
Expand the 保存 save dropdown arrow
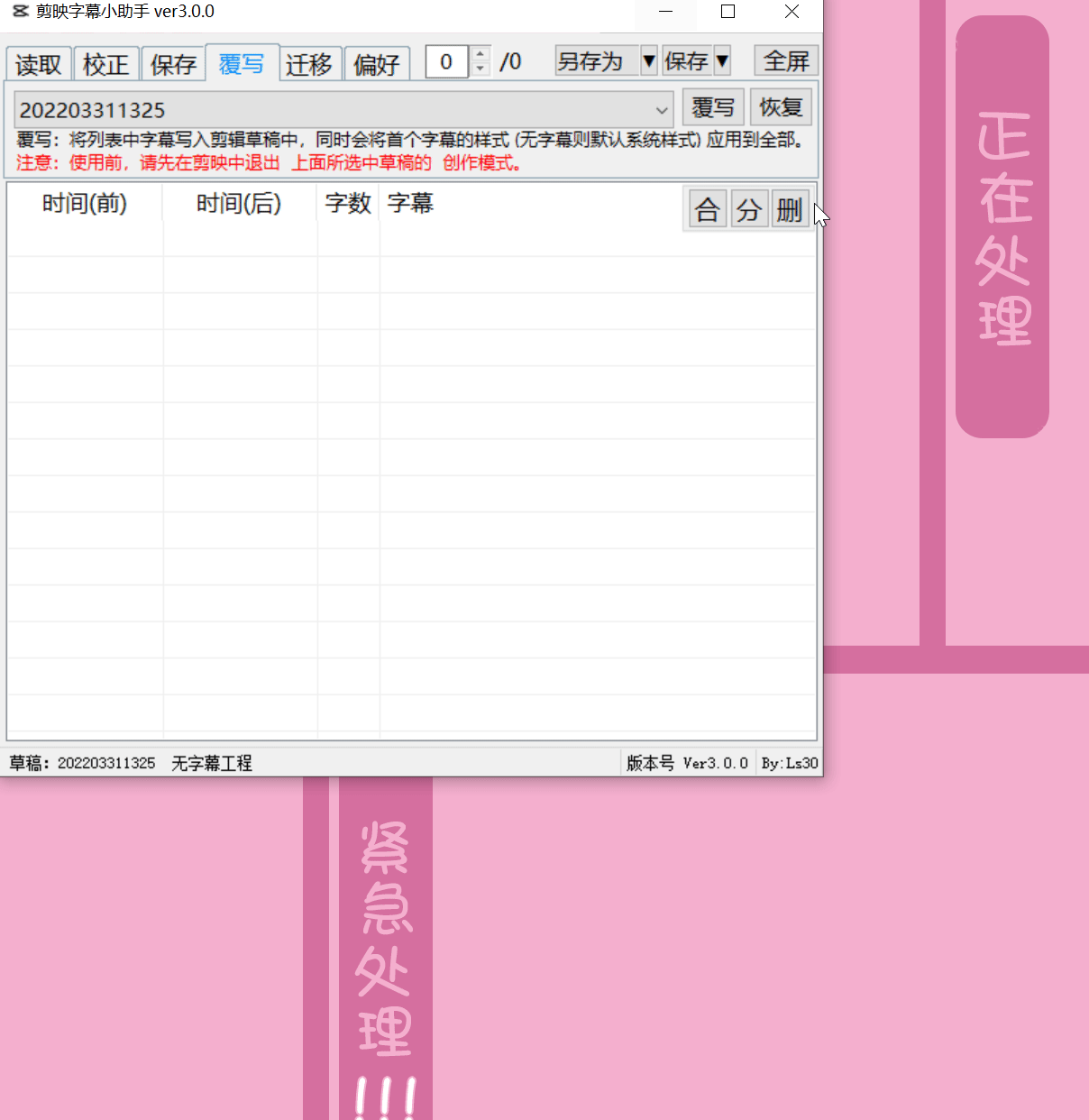tap(723, 60)
